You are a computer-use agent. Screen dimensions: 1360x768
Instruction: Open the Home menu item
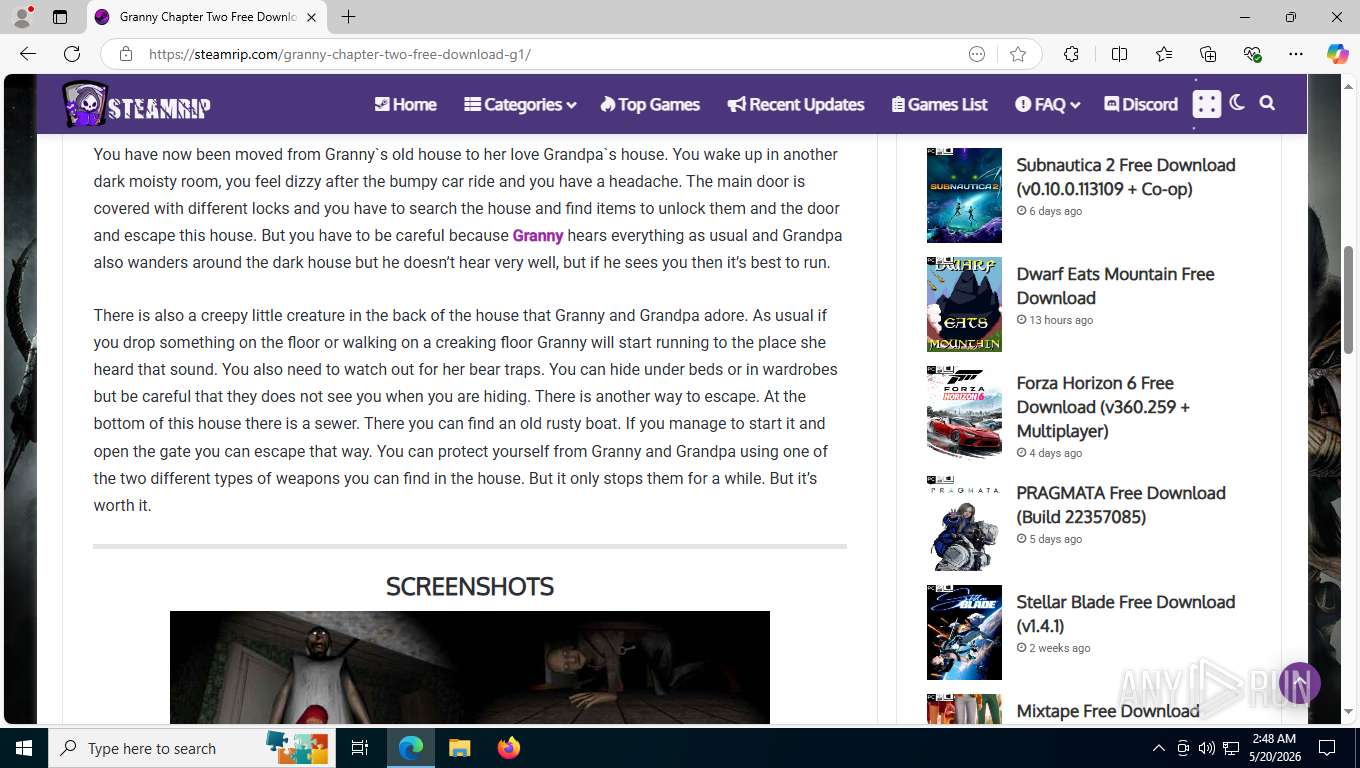pyautogui.click(x=405, y=104)
